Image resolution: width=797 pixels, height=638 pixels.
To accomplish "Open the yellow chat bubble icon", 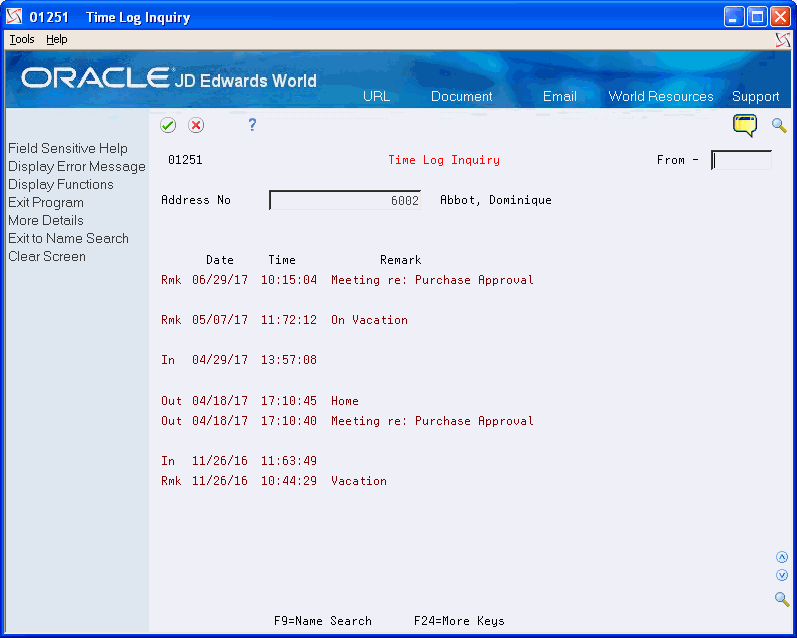I will (x=745, y=125).
